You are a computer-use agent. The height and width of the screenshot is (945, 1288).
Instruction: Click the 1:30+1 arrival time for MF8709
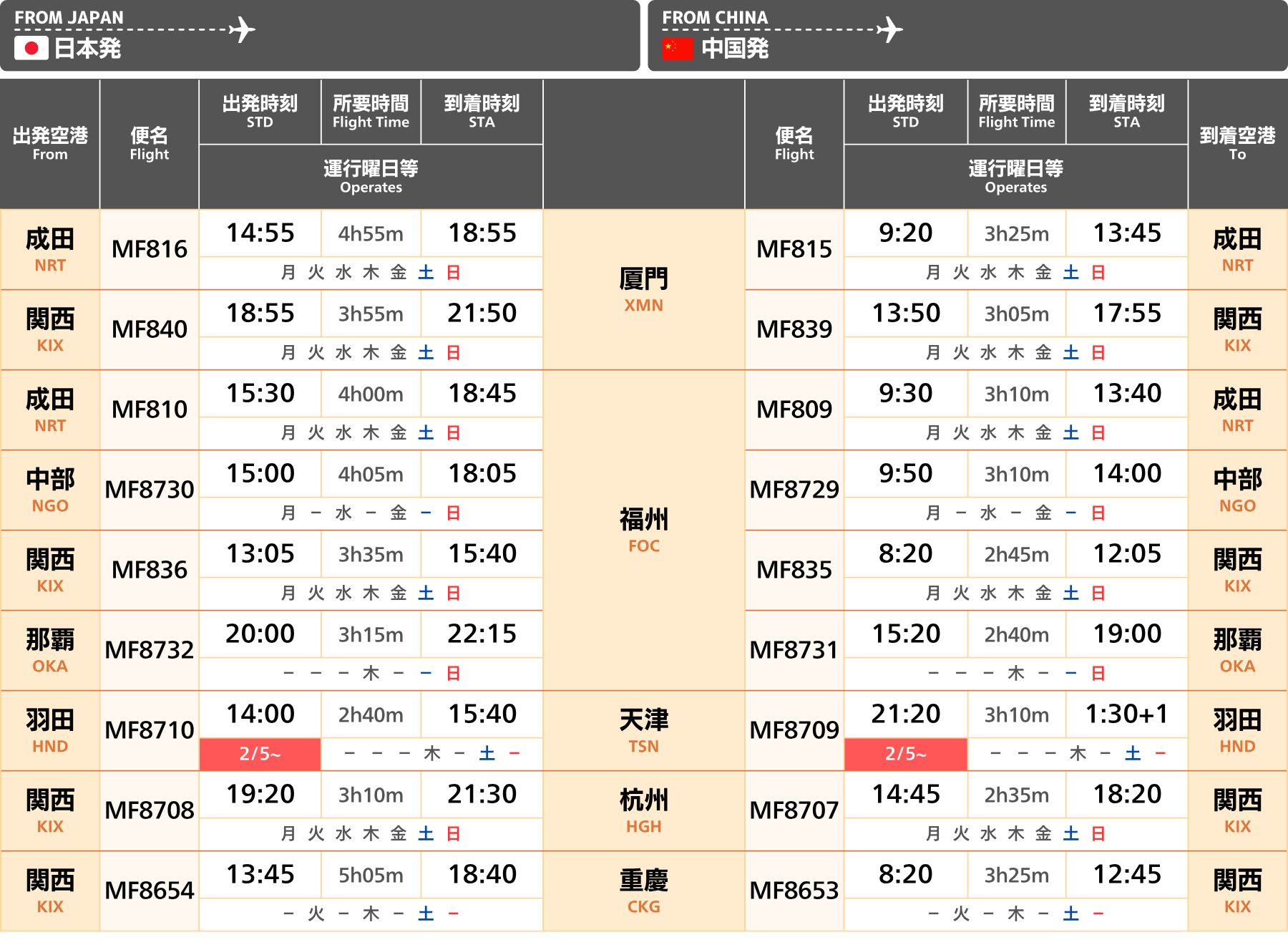[1126, 714]
